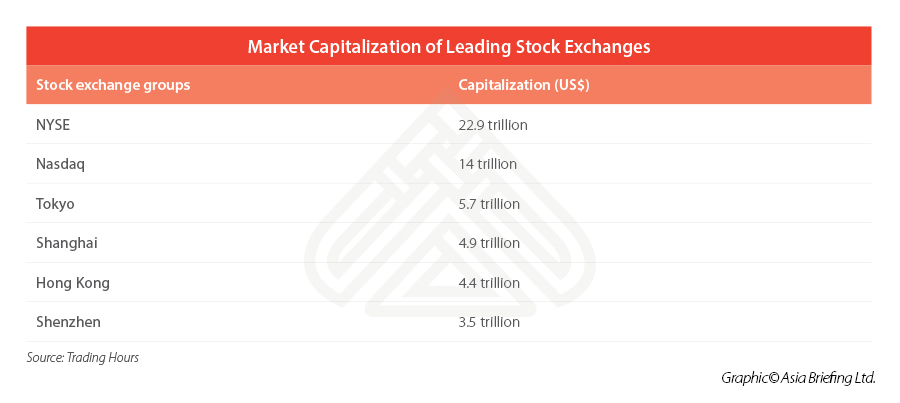Screen dimensions: 900x403
Task: Click 'Asia Briefing Ltd.' in the credit
Action: (829, 378)
